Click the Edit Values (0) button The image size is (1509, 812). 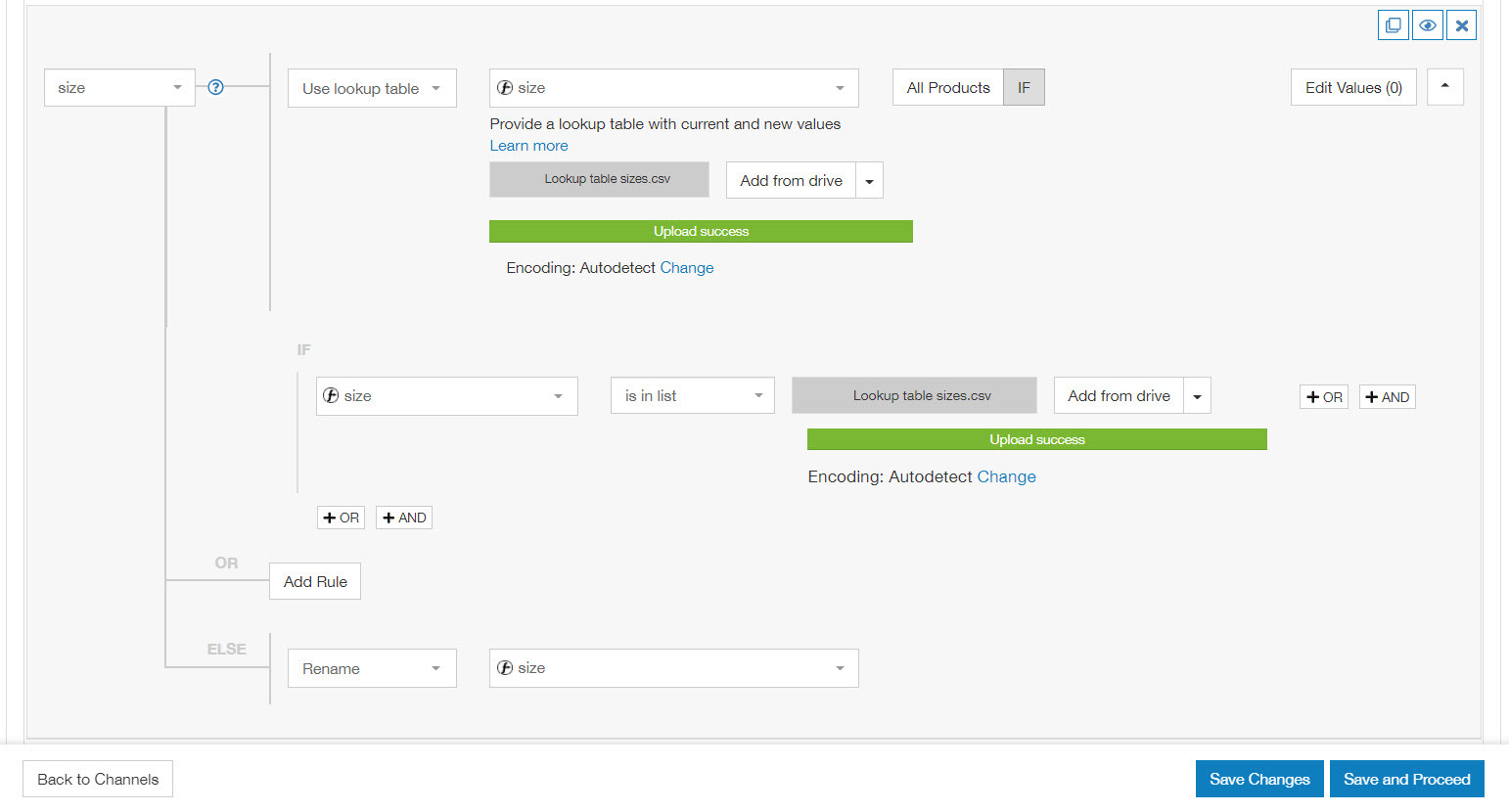coord(1353,87)
